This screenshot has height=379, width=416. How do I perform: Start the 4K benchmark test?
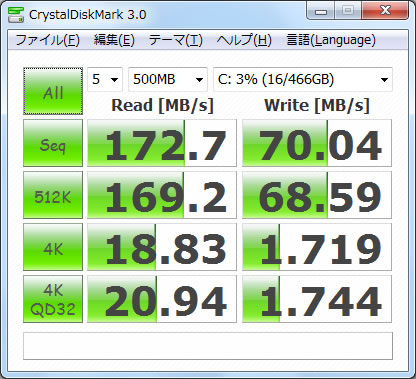point(53,247)
